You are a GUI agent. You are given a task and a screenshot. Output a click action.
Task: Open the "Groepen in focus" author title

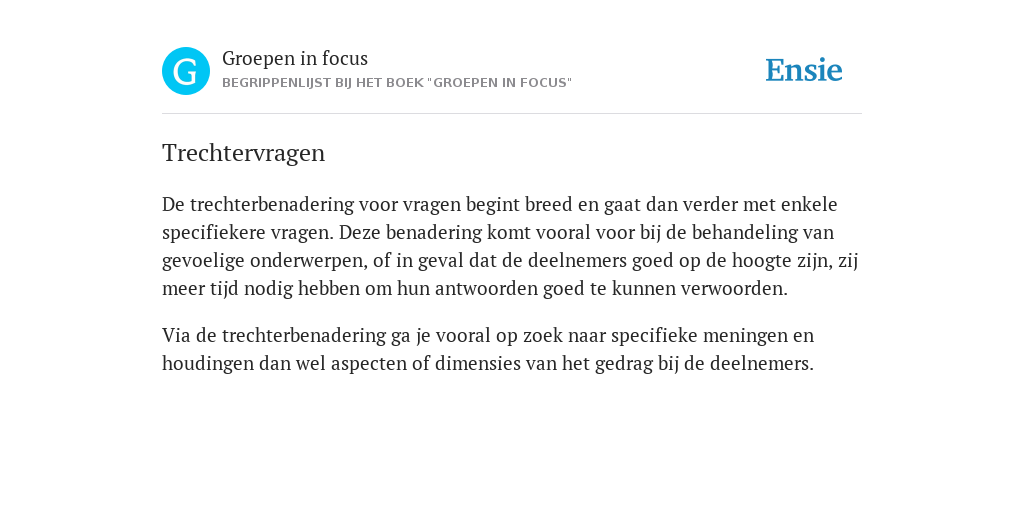click(295, 59)
